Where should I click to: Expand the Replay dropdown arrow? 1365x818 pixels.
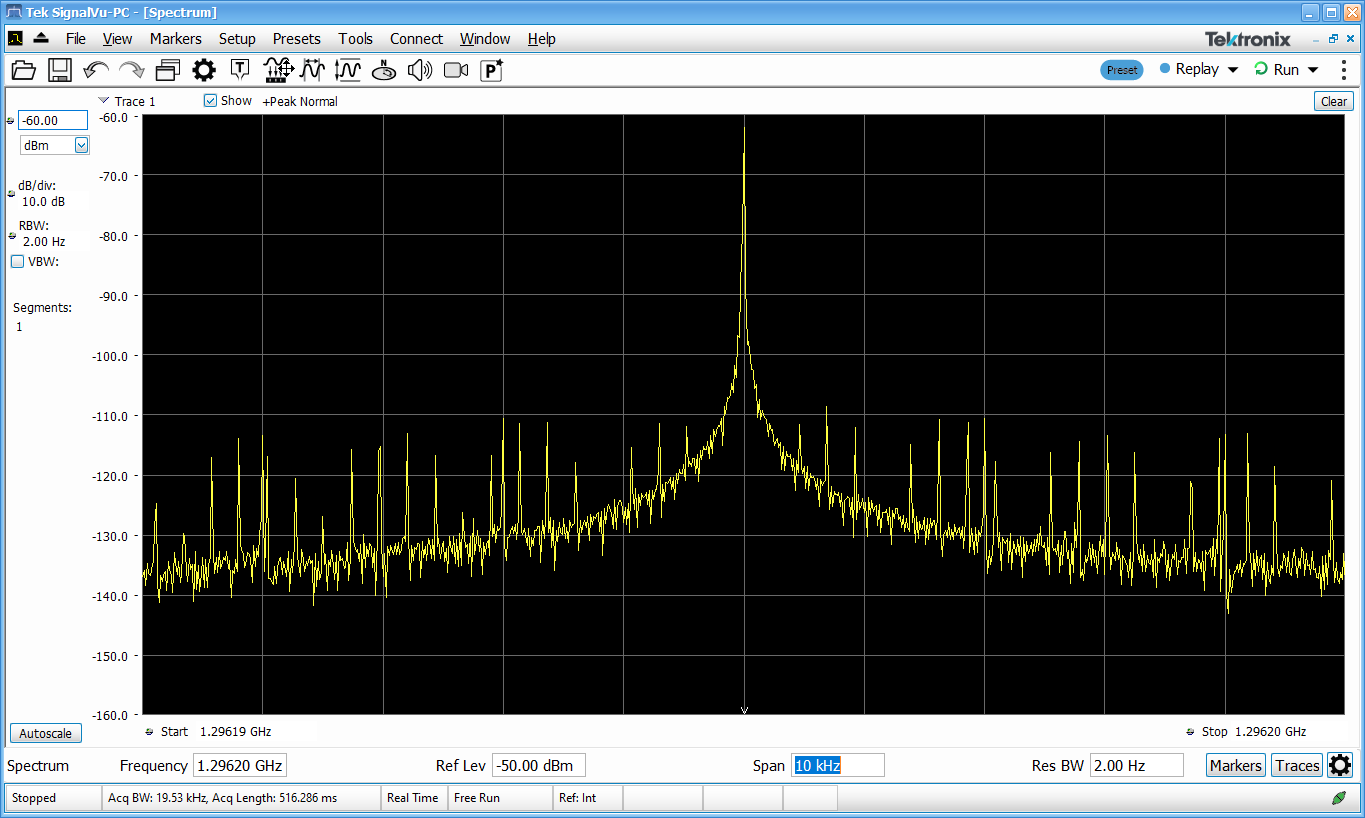(1233, 70)
